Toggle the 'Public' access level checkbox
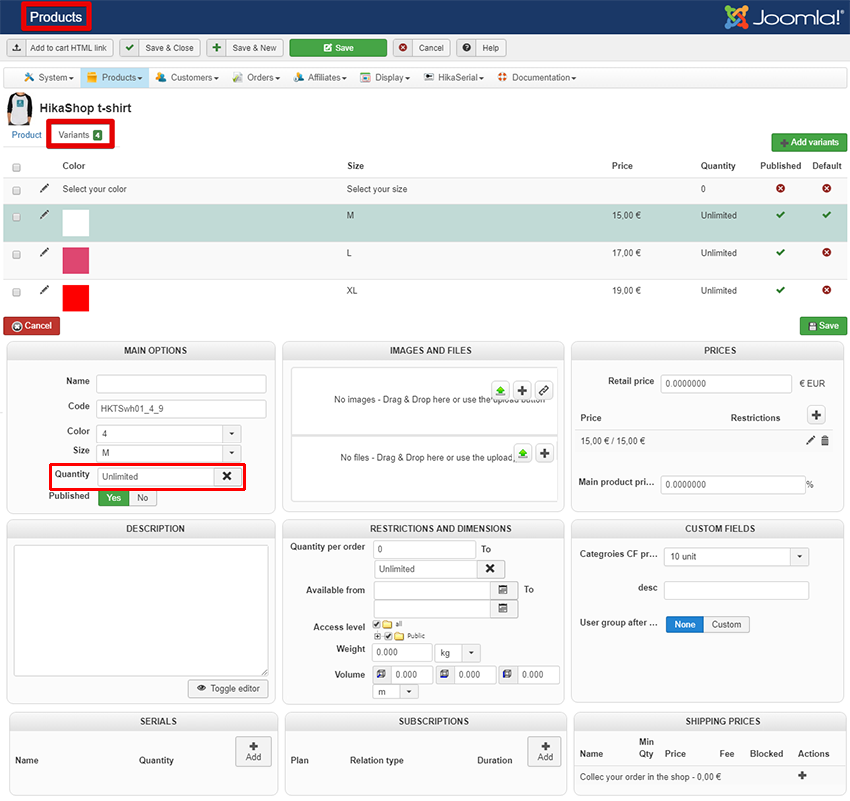This screenshot has width=850, height=801. click(388, 636)
